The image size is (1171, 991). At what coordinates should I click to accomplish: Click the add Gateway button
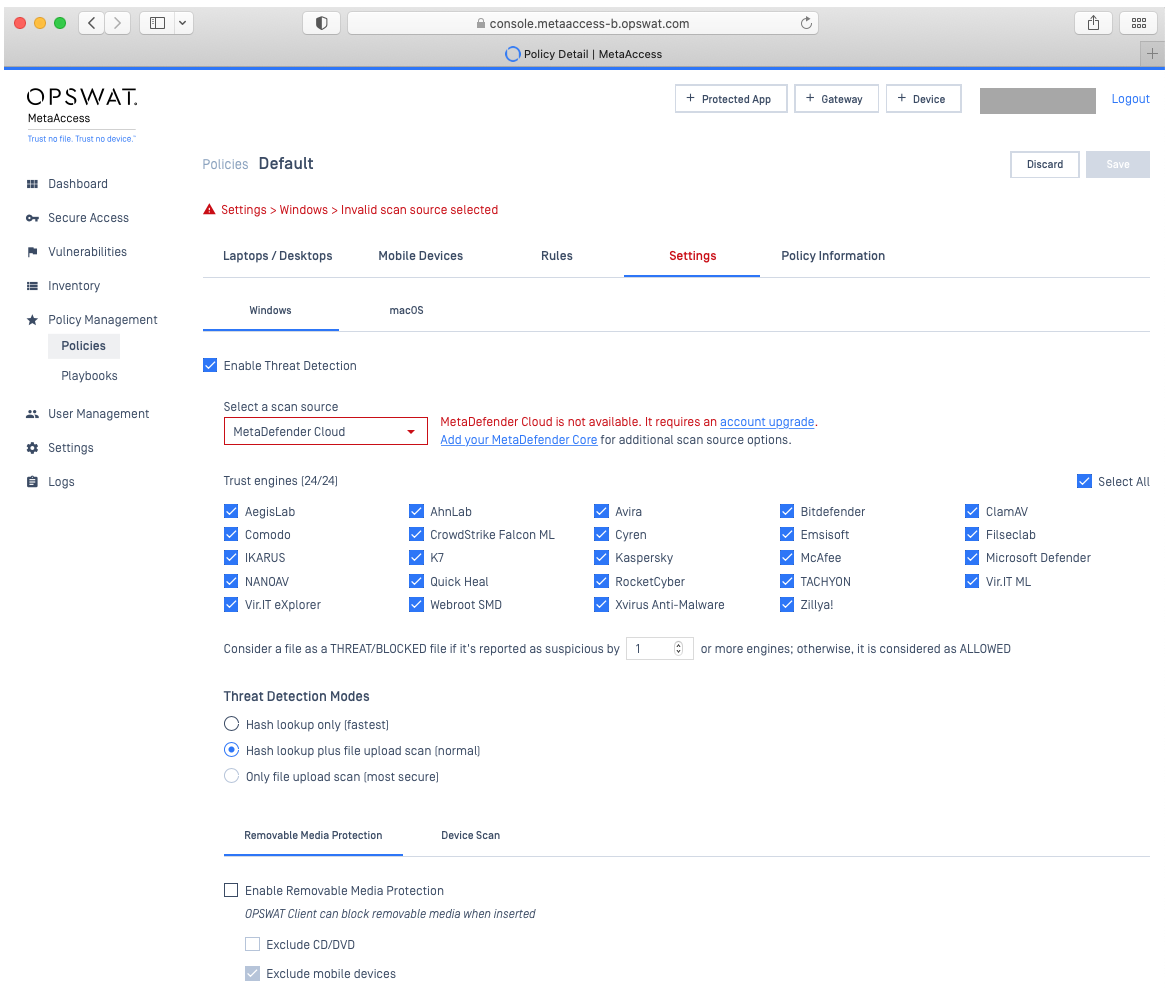pyautogui.click(x=836, y=99)
